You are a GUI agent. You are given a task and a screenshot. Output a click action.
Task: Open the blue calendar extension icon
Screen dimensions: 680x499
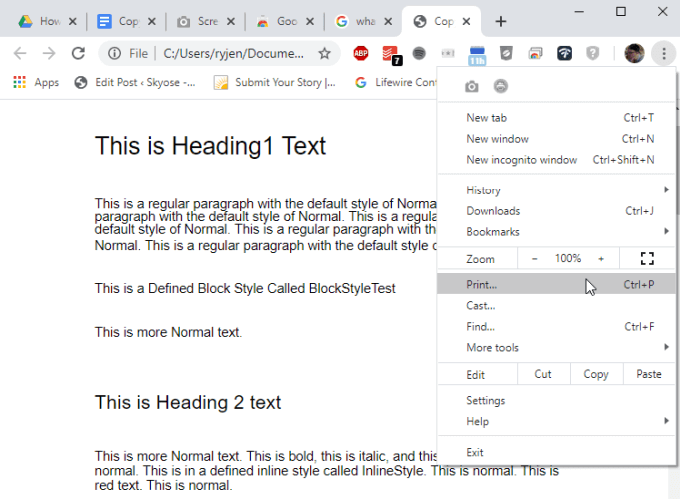point(477,55)
